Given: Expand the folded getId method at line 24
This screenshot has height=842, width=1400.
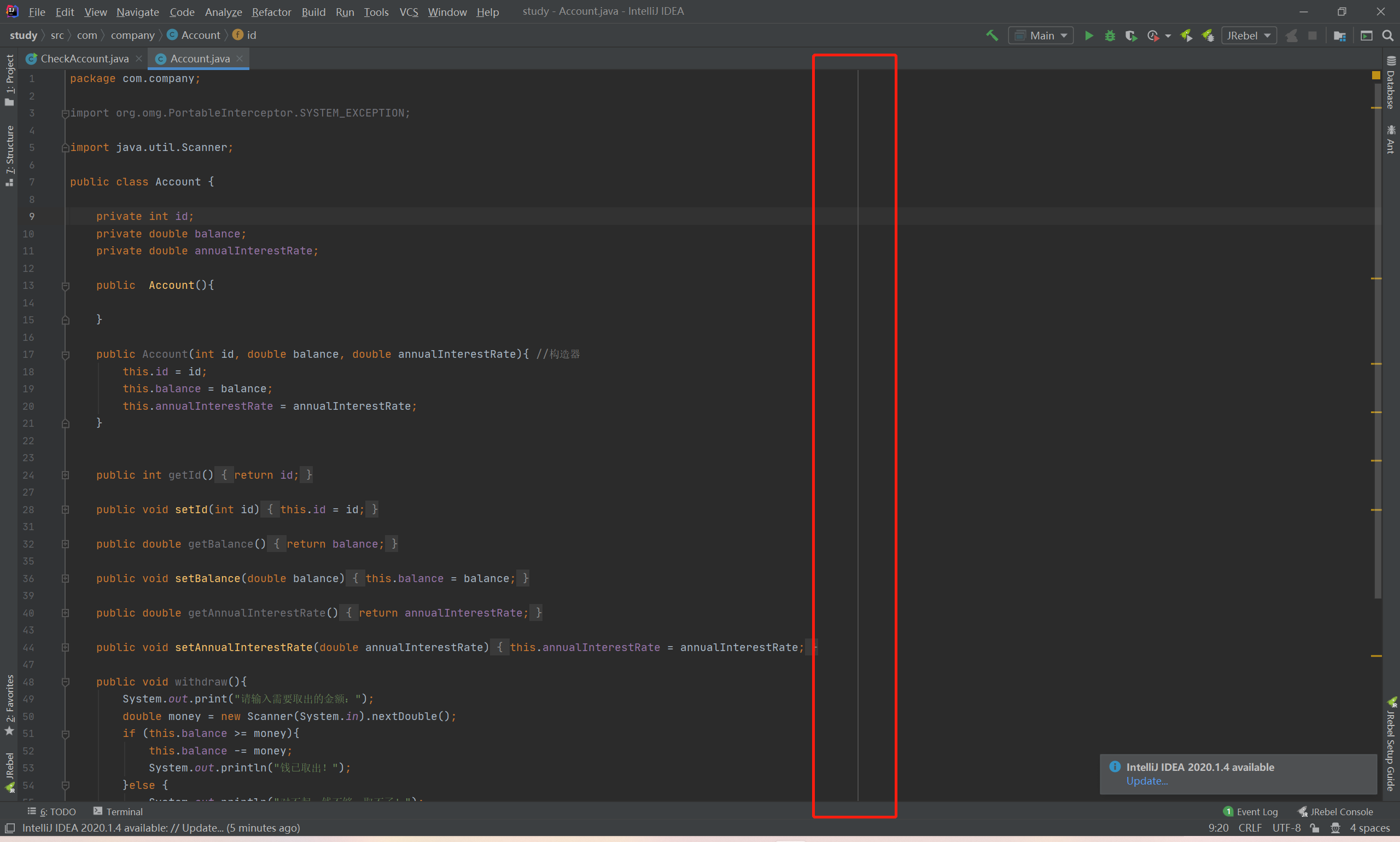Looking at the screenshot, I should click(65, 475).
